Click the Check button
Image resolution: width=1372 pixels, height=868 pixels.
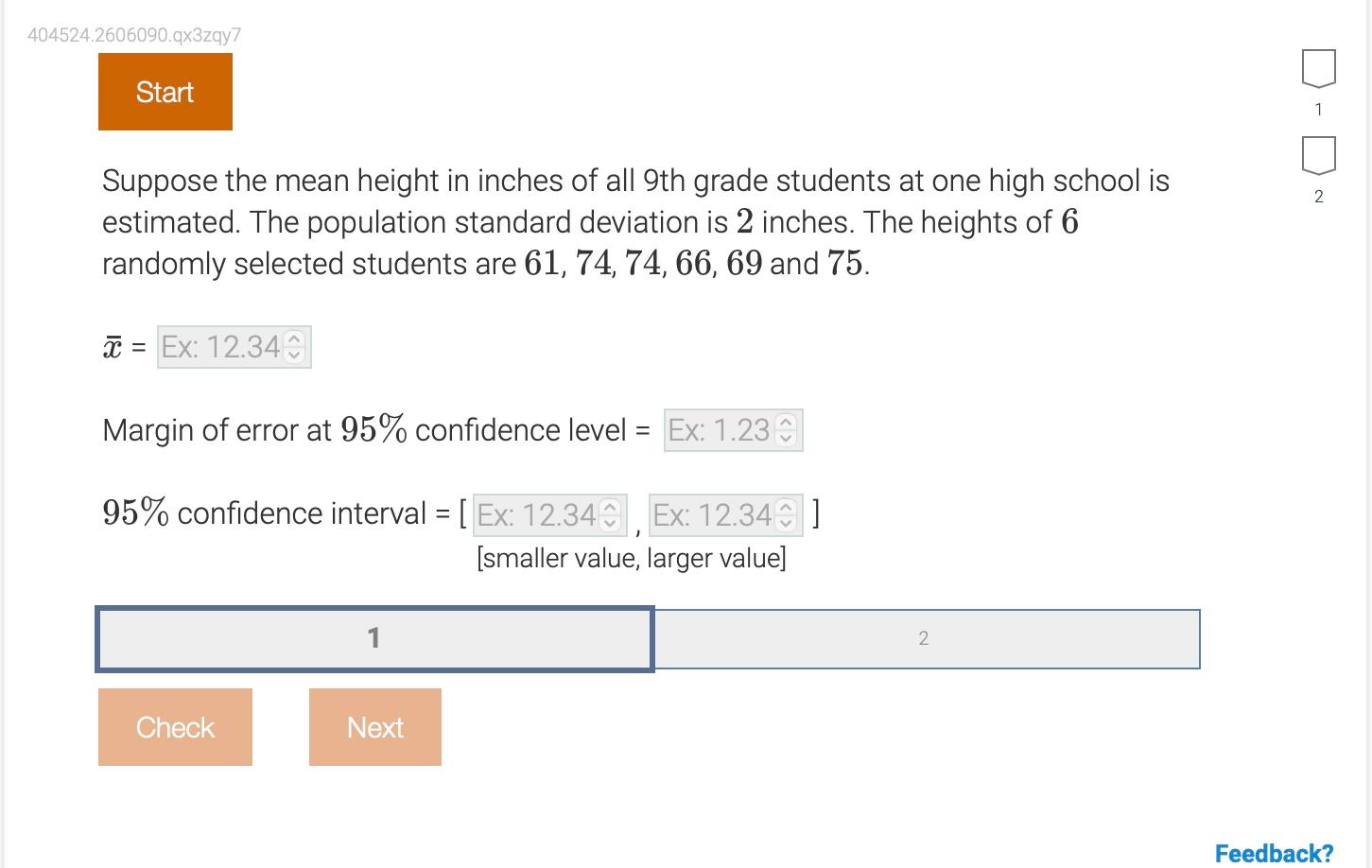pos(175,727)
